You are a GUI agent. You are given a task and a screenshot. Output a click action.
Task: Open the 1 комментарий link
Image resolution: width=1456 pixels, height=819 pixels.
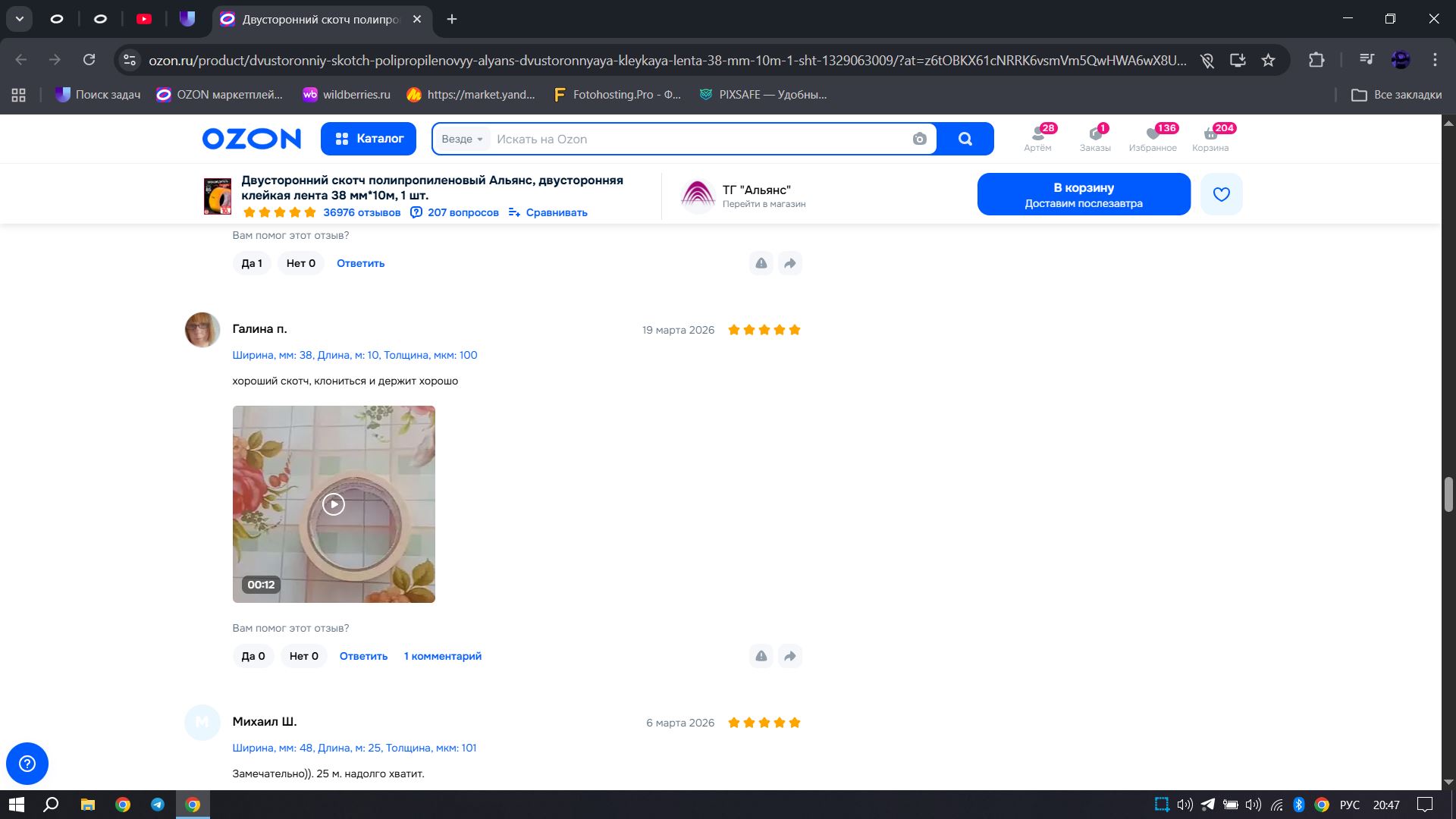tap(442, 656)
